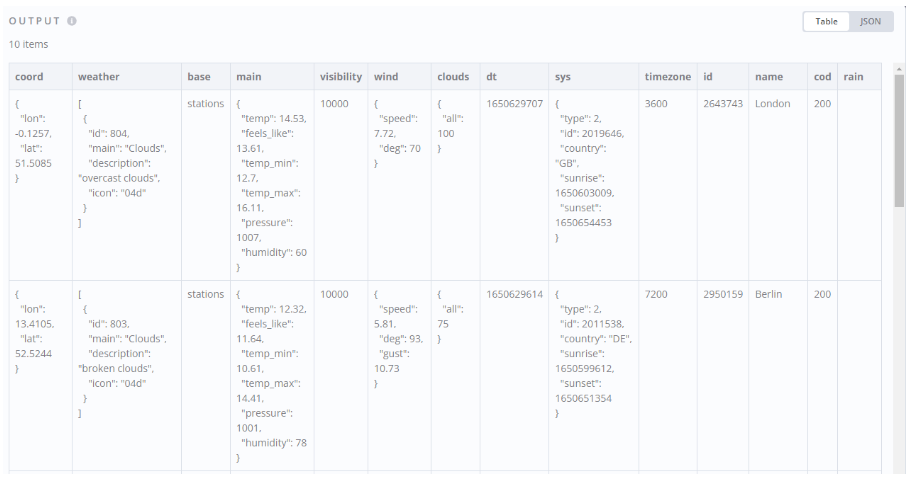Switch to Table view
The height and width of the screenshot is (480, 908).
click(x=826, y=21)
